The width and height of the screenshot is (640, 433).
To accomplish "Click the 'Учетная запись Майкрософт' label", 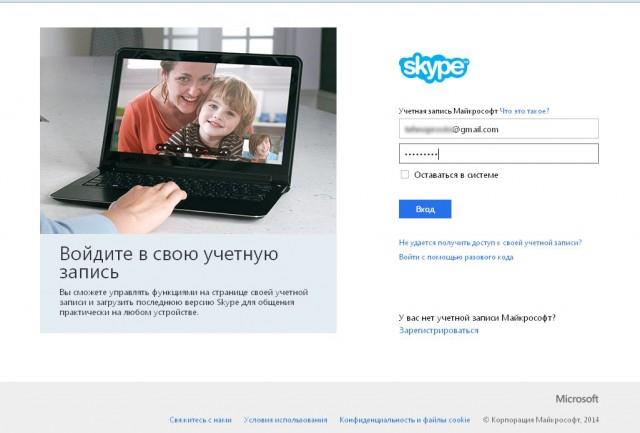I will (448, 111).
